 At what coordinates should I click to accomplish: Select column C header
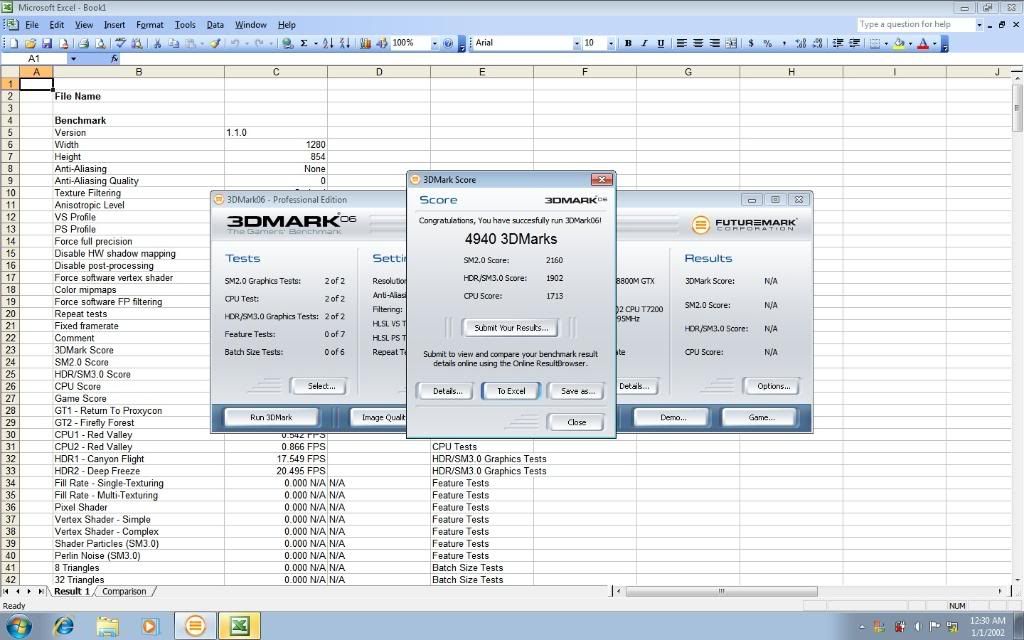pyautogui.click(x=276, y=72)
